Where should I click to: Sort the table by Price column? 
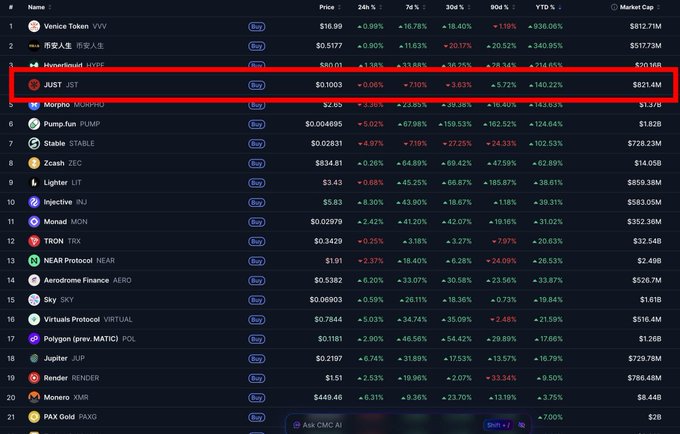(330, 7)
